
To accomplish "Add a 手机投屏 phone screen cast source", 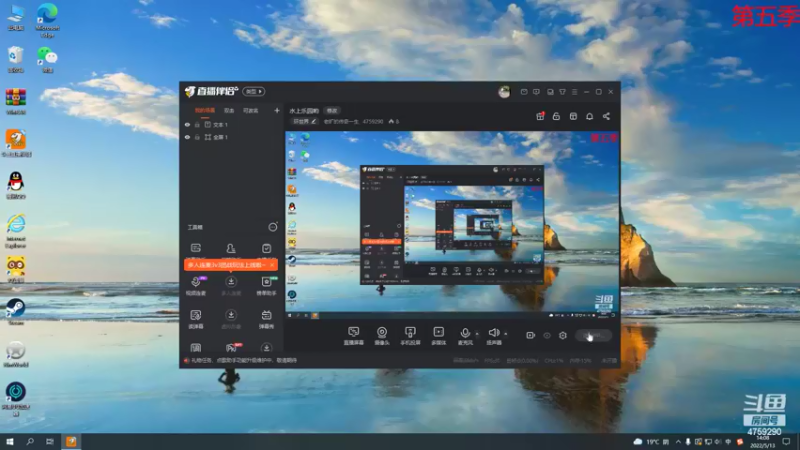I will click(x=410, y=336).
